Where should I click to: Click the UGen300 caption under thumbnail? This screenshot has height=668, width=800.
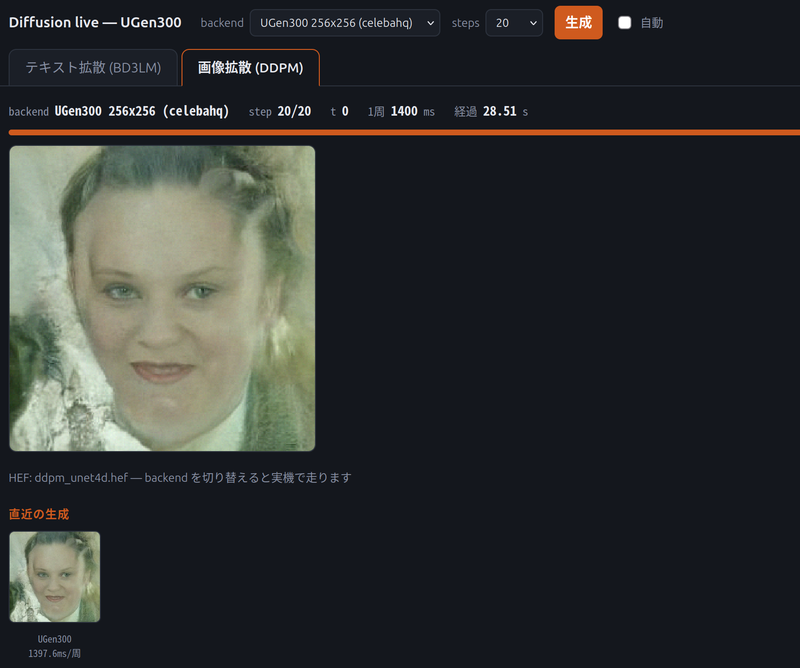point(55,639)
